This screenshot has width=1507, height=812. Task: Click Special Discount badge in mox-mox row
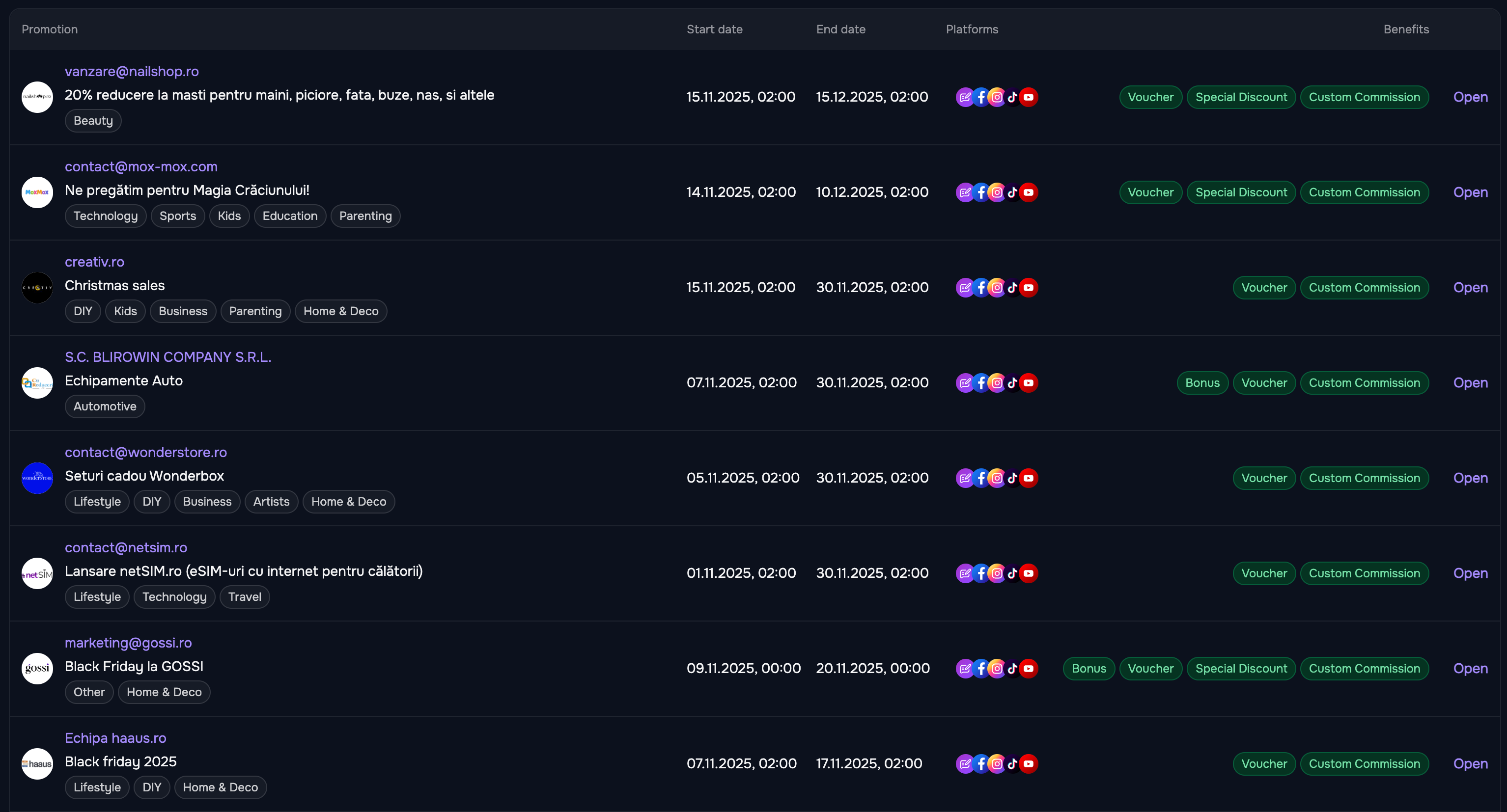[x=1241, y=192]
